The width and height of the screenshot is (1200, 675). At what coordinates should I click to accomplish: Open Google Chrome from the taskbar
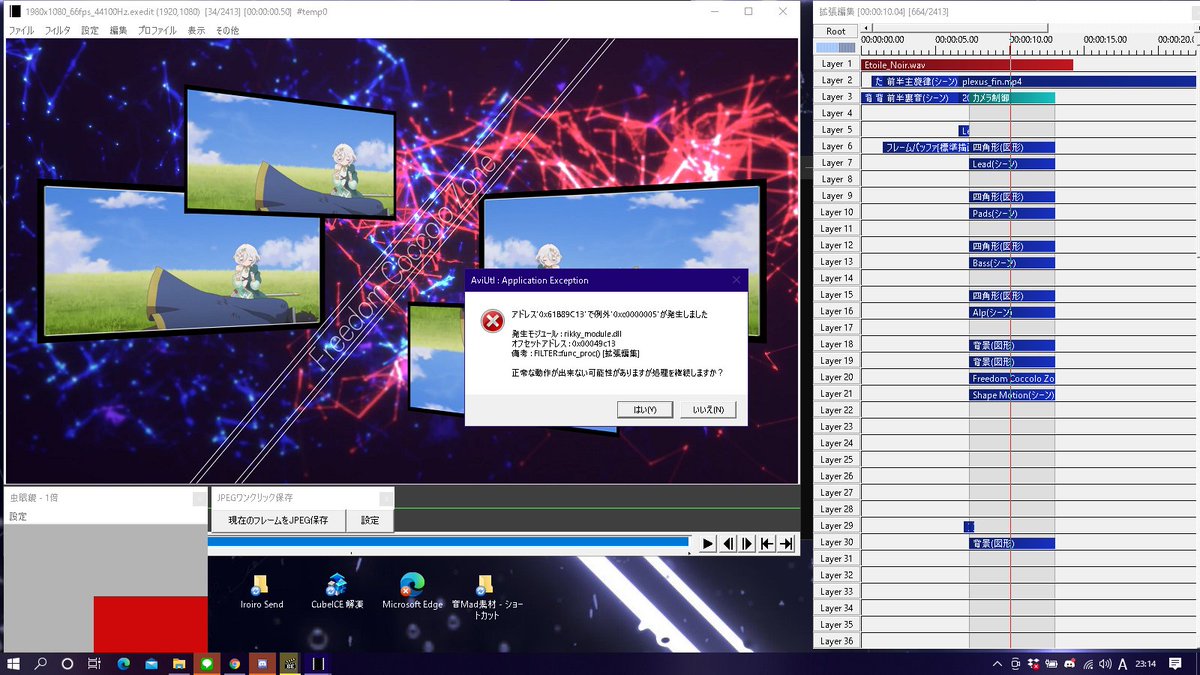(234, 663)
